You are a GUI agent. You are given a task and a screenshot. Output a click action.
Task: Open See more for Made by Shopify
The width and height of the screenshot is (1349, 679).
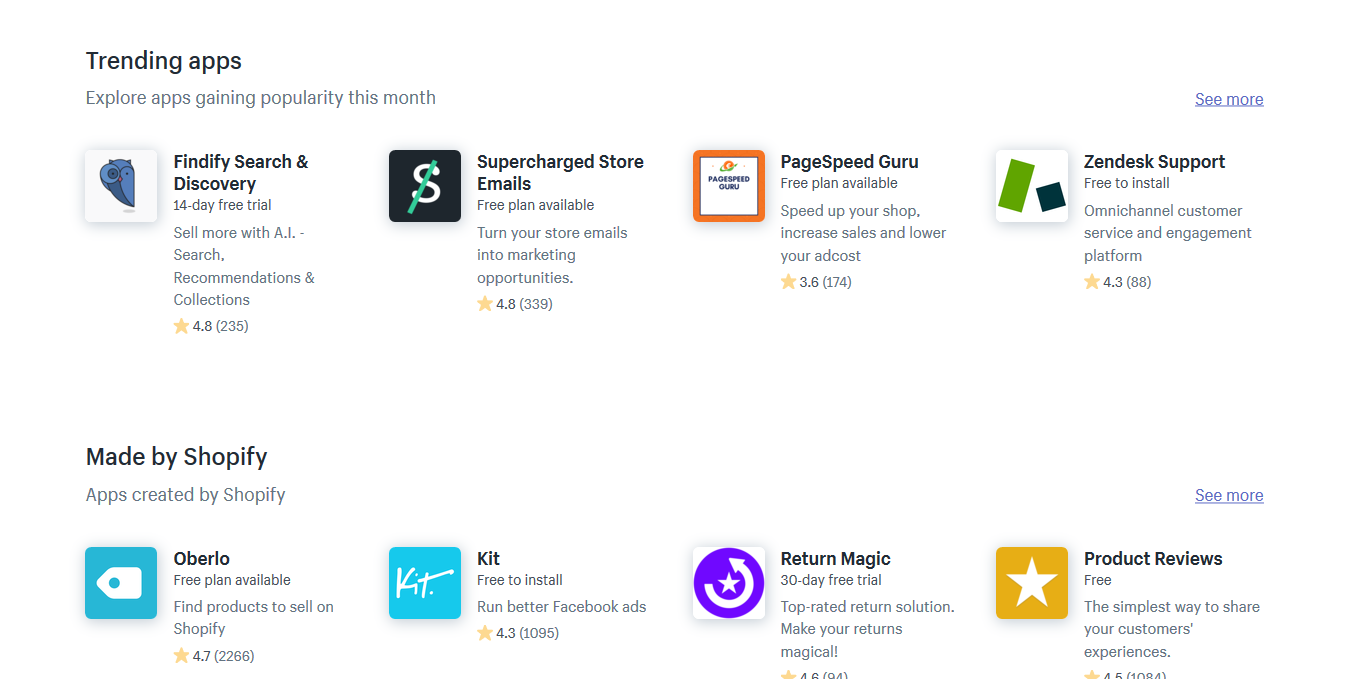pyautogui.click(x=1229, y=495)
